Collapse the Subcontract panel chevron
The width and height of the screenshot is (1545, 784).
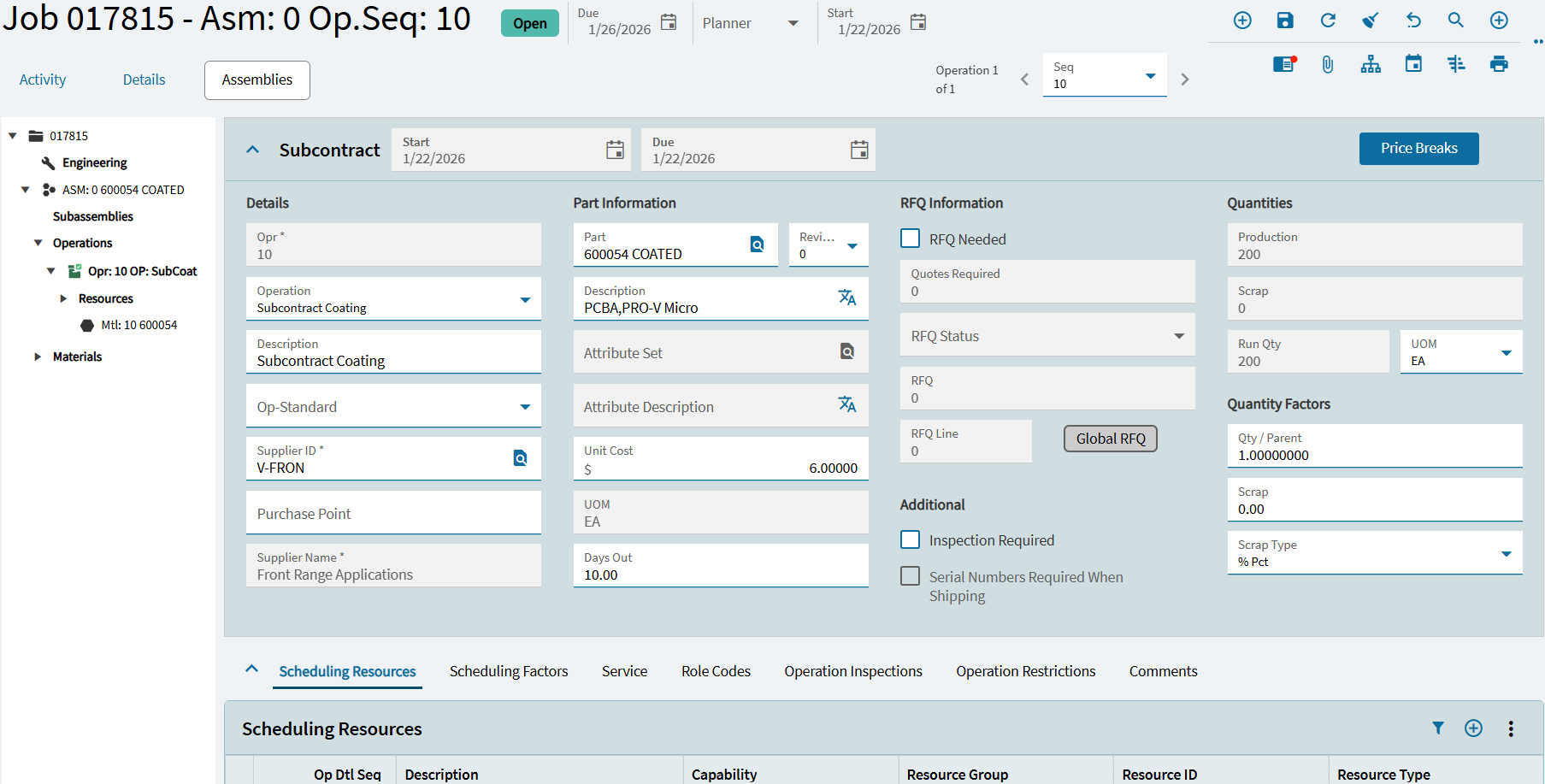[x=252, y=150]
